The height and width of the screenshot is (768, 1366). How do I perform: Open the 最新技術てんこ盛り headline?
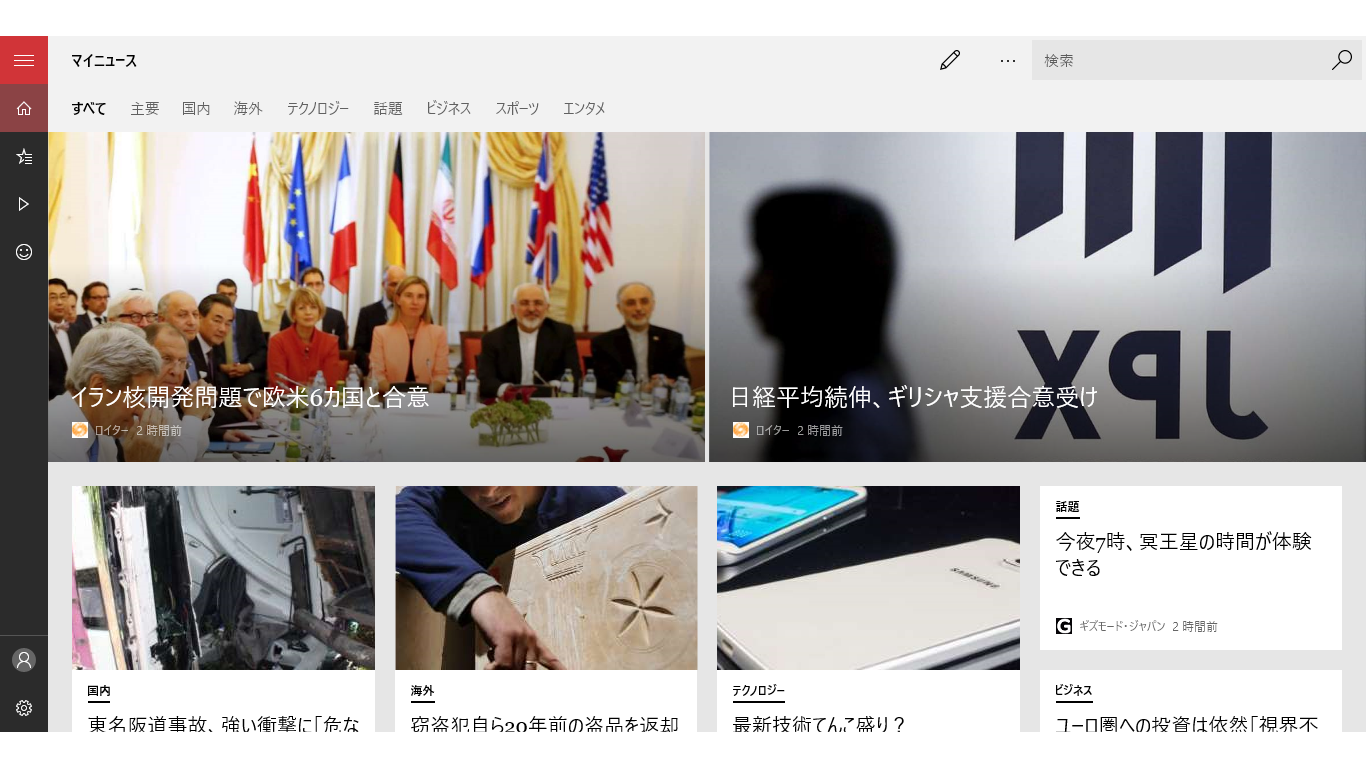819,722
